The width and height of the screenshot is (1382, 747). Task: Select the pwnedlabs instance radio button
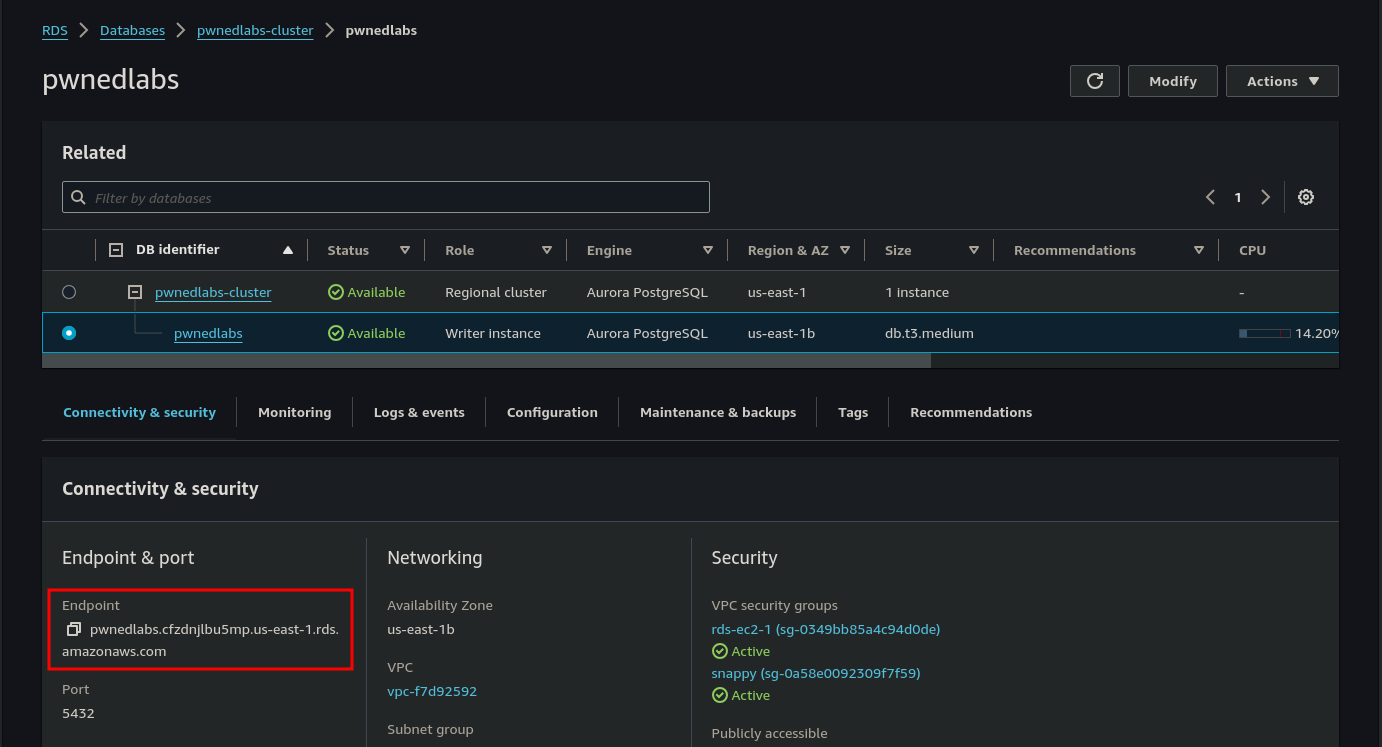pyautogui.click(x=69, y=333)
